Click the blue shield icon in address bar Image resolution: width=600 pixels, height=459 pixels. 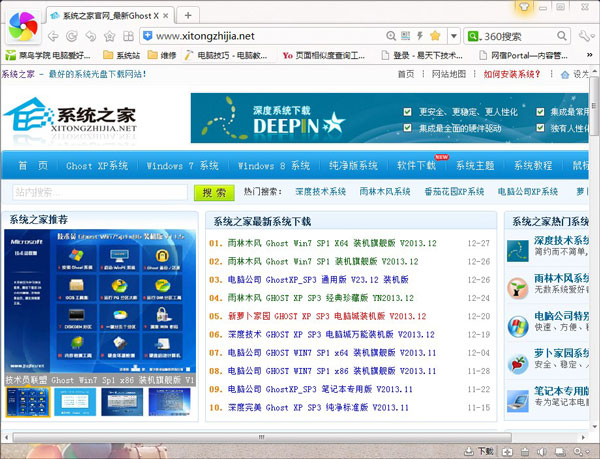147,36
